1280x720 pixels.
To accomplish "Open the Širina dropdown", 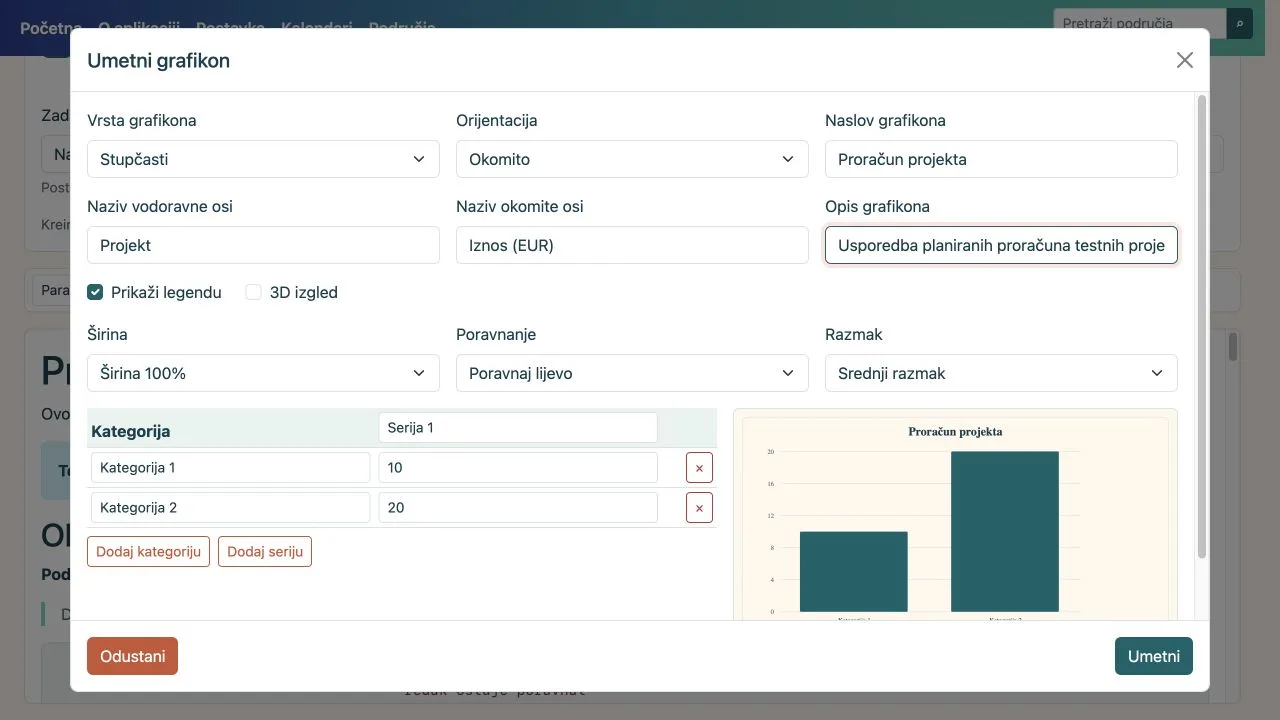I will pyautogui.click(x=263, y=373).
